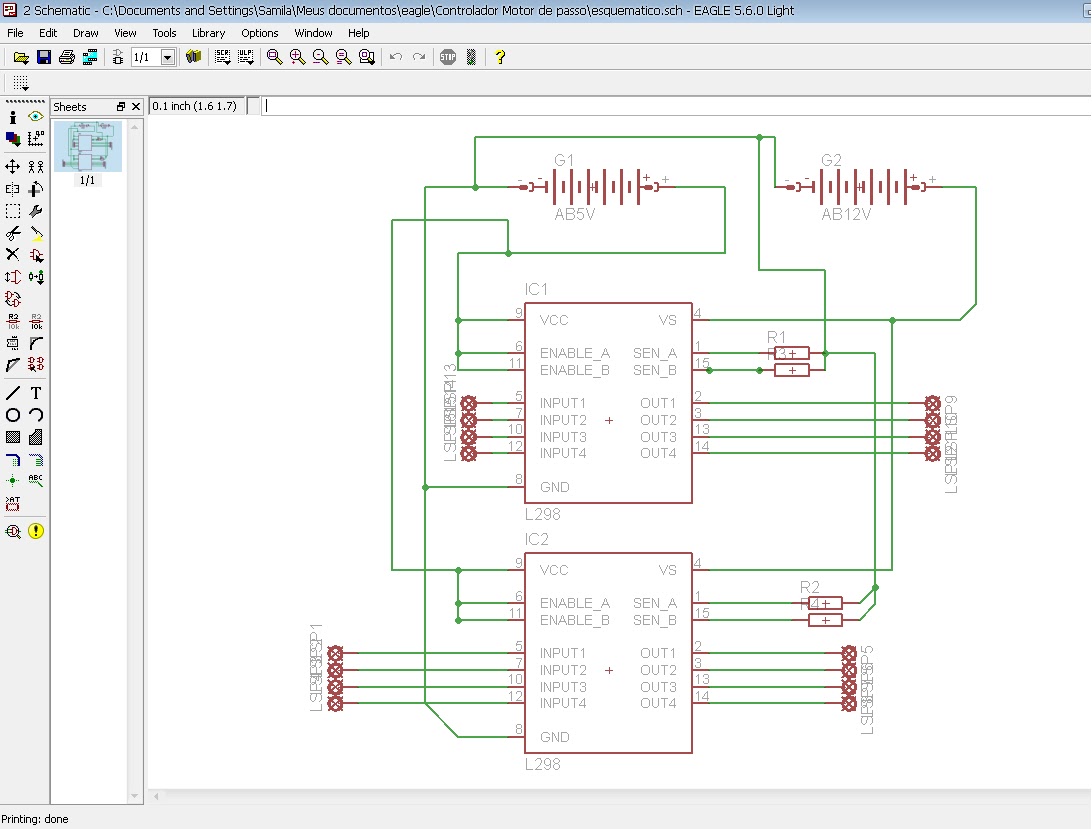Open the Library menu
The height and width of the screenshot is (829, 1092).
point(208,33)
